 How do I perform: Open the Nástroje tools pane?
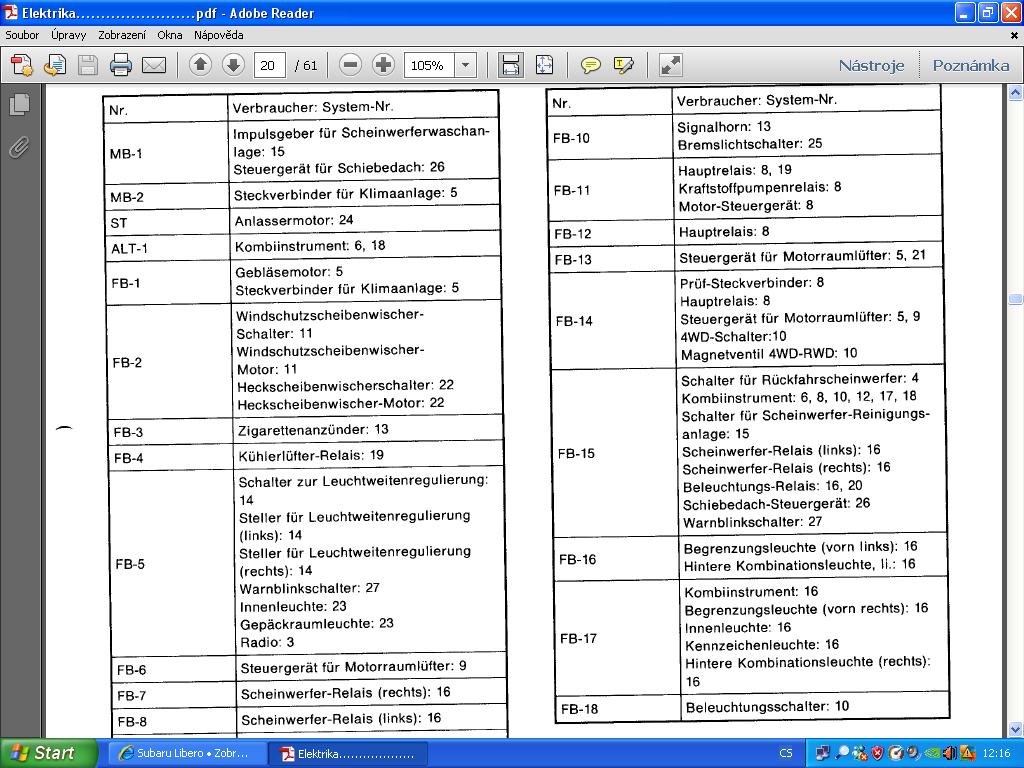(x=872, y=65)
